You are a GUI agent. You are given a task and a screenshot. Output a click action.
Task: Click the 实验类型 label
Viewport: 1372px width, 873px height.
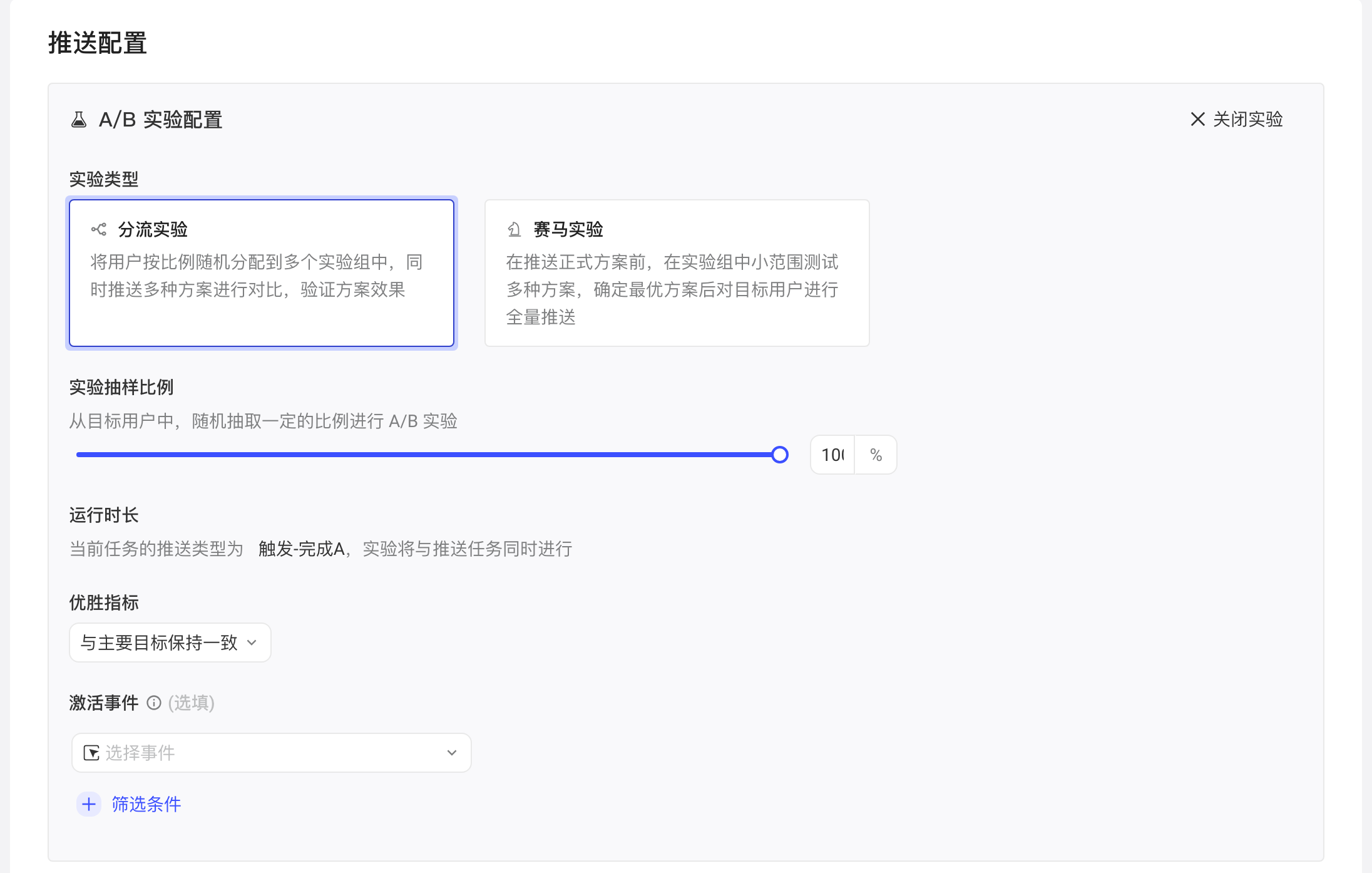(104, 179)
